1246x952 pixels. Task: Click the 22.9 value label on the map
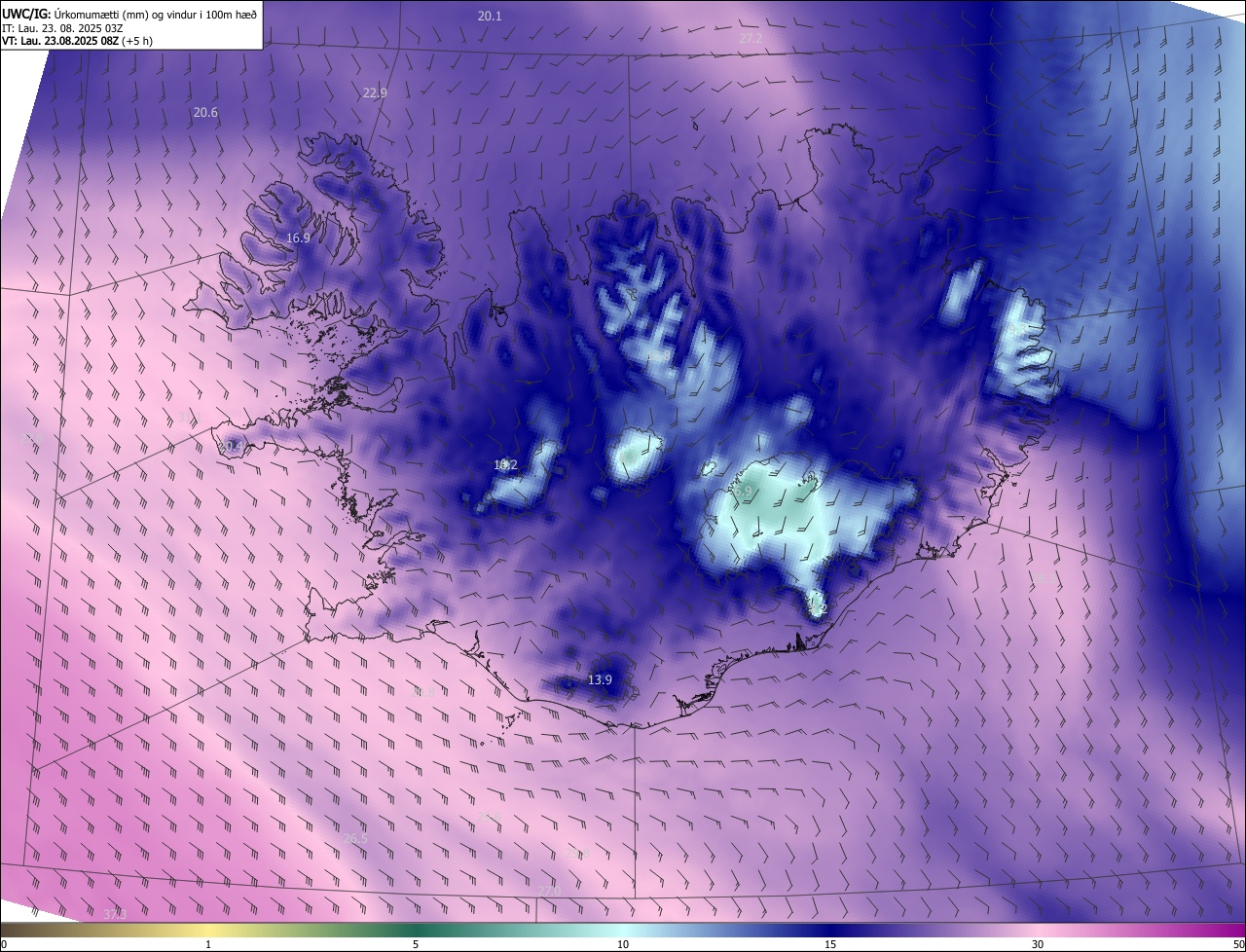375,93
